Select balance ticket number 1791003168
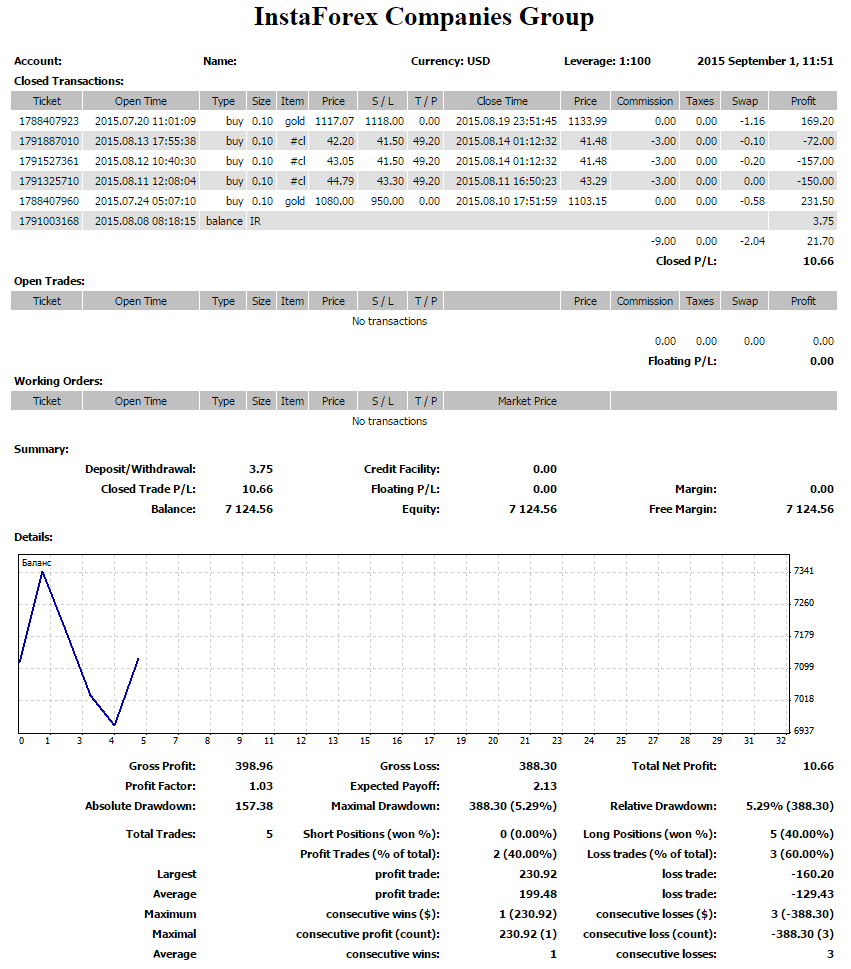Image resolution: width=851 pixels, height=969 pixels. (x=49, y=221)
